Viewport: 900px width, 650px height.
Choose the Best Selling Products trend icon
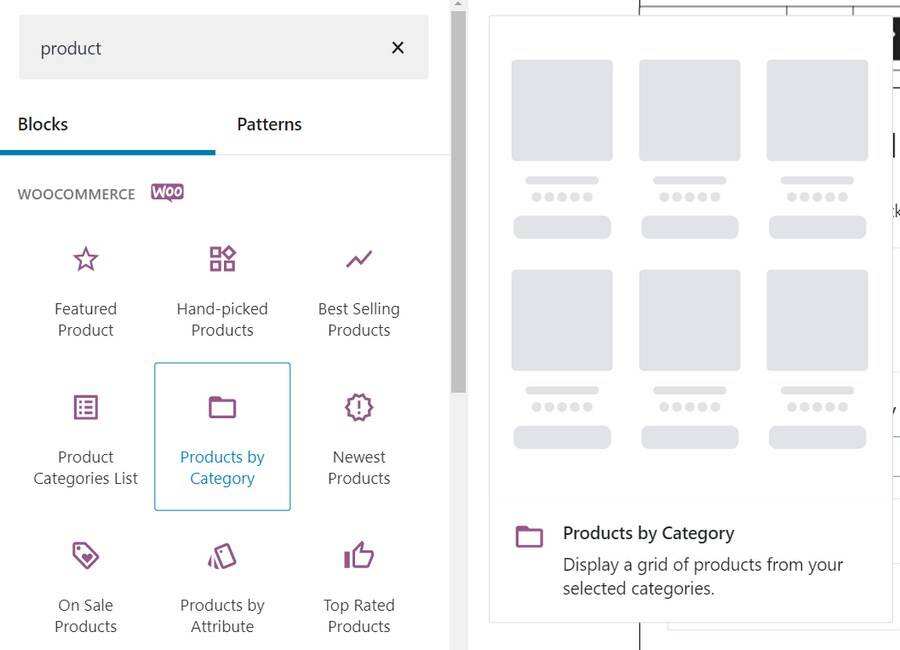(x=359, y=259)
